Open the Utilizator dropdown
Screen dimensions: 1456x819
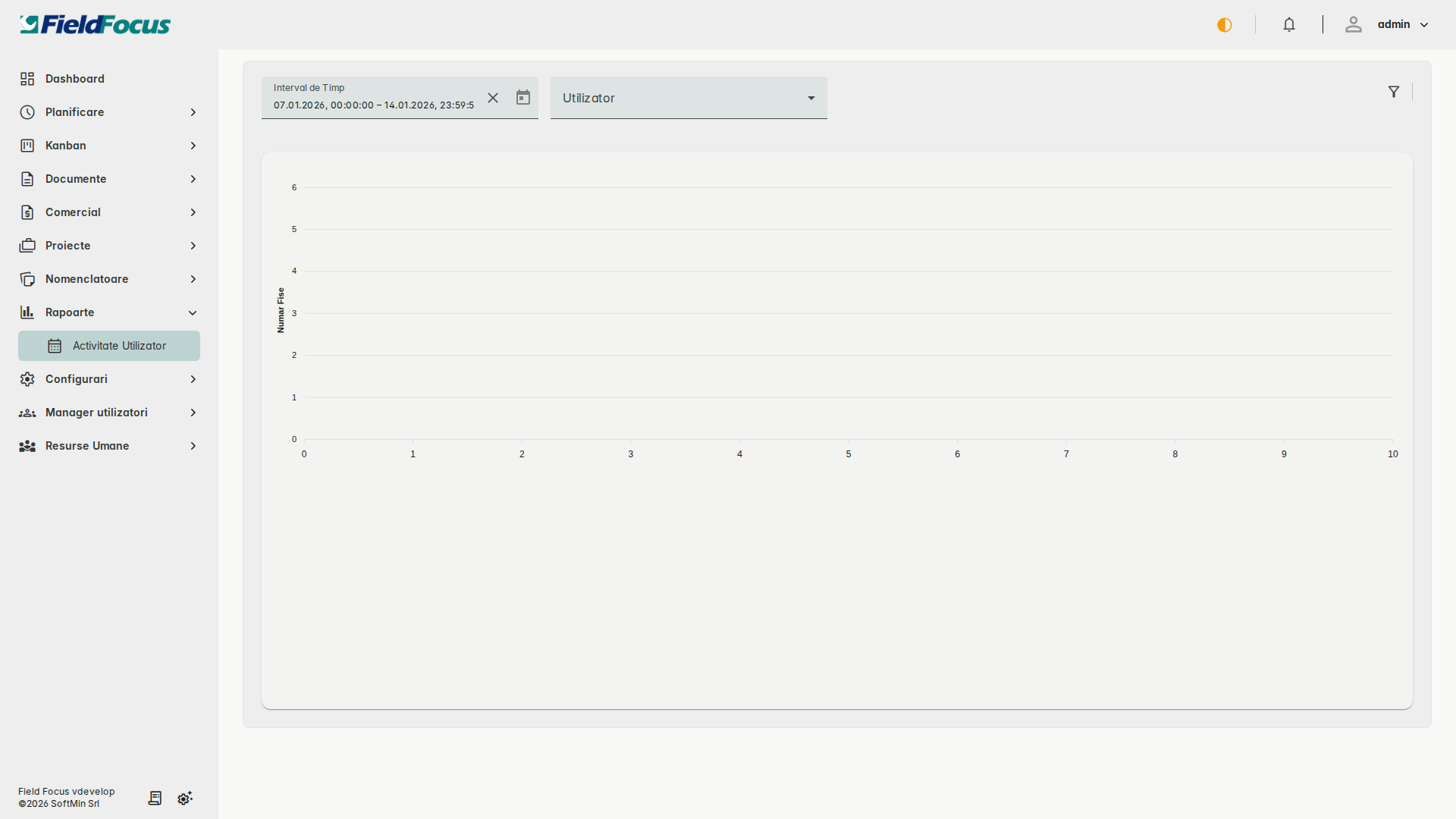689,98
